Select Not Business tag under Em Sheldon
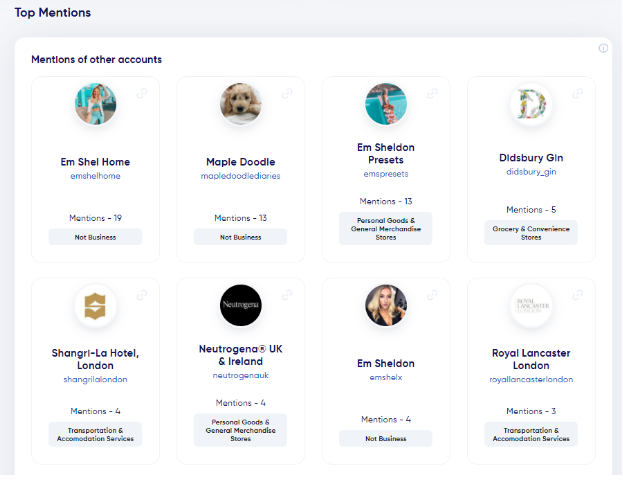 point(386,439)
